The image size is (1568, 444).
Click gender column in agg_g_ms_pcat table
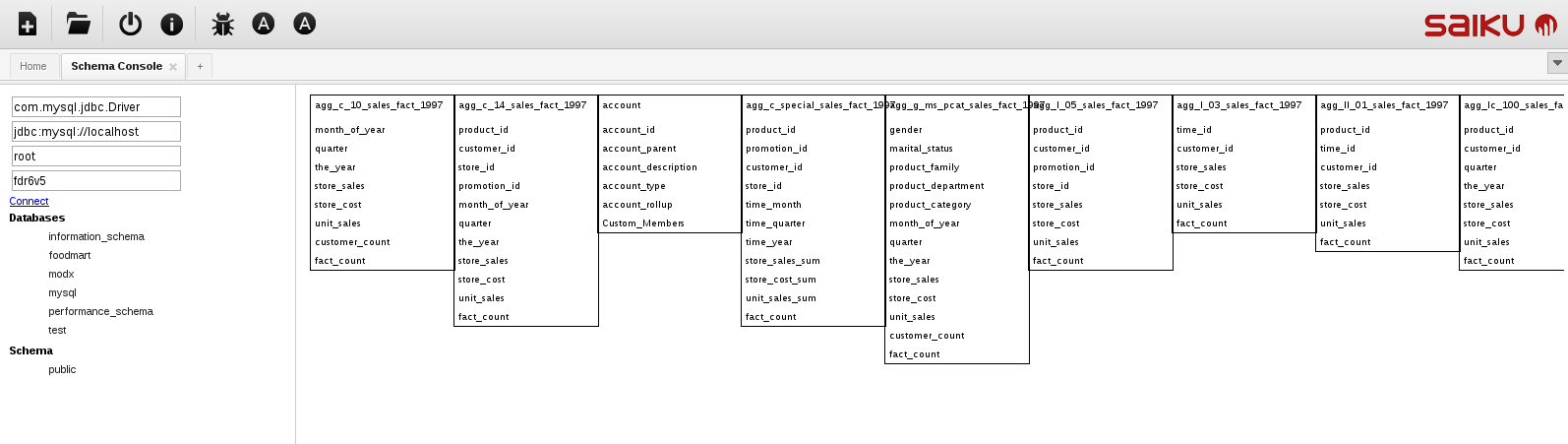(906, 130)
